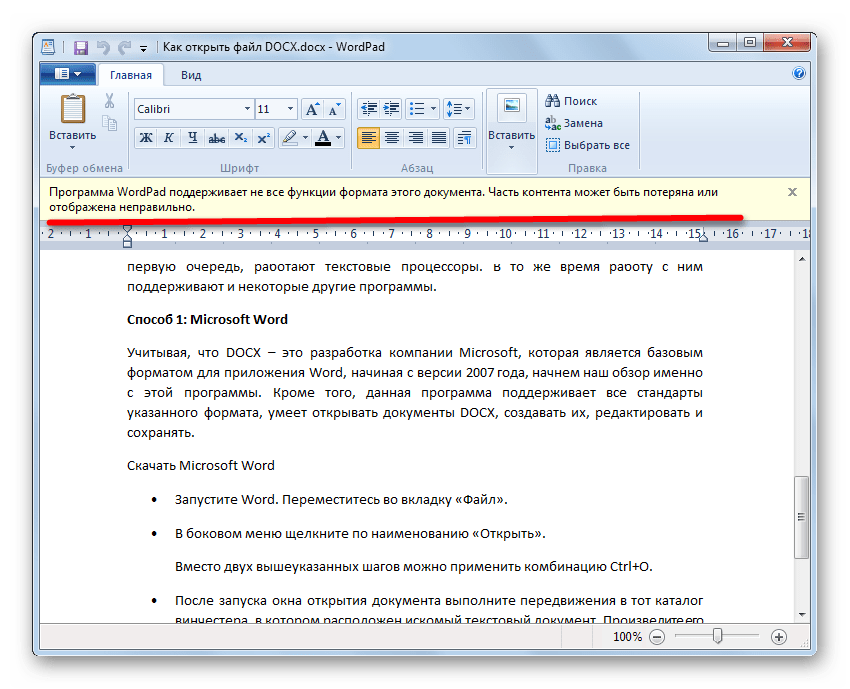Align the paragraph text to the right
This screenshot has height=689, width=850.
click(415, 138)
